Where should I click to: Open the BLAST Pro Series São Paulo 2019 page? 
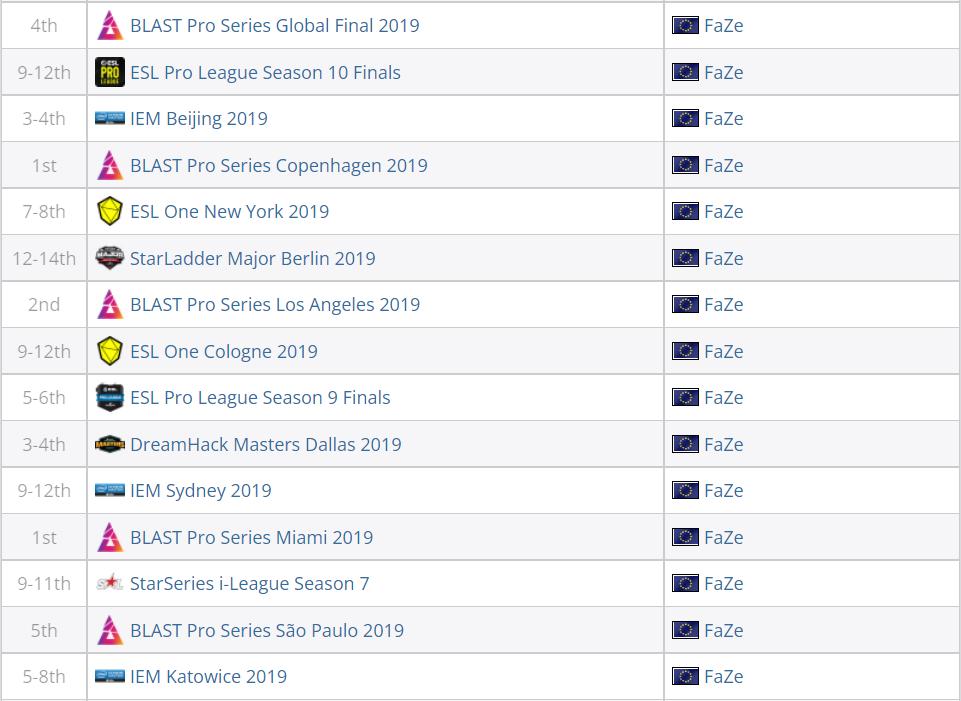pos(265,630)
